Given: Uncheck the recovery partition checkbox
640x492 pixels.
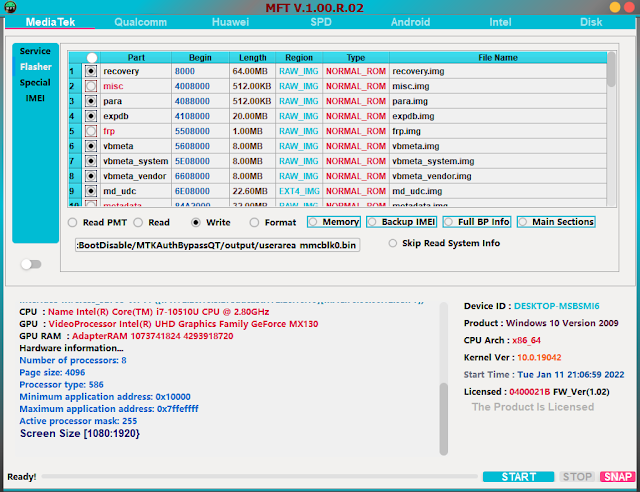Looking at the screenshot, I should tap(91, 71).
